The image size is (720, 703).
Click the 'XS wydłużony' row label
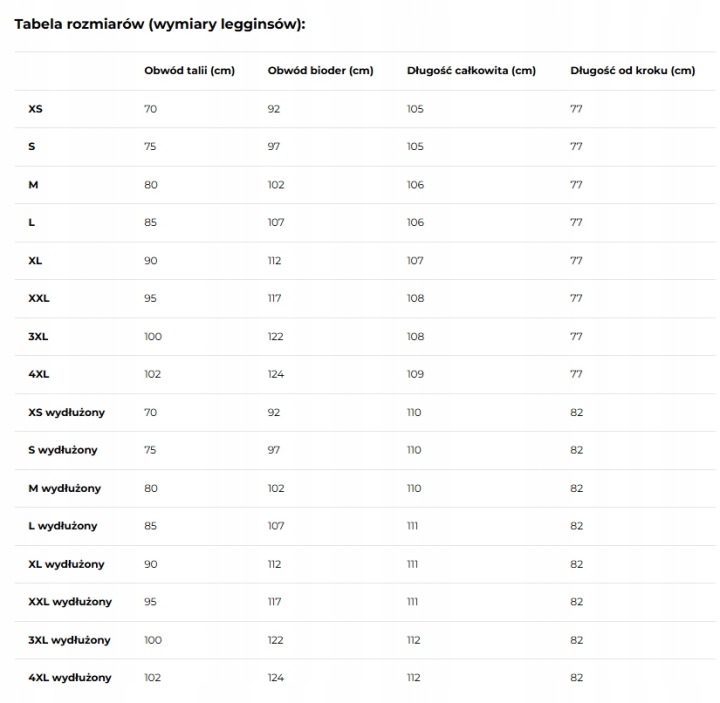(x=67, y=412)
